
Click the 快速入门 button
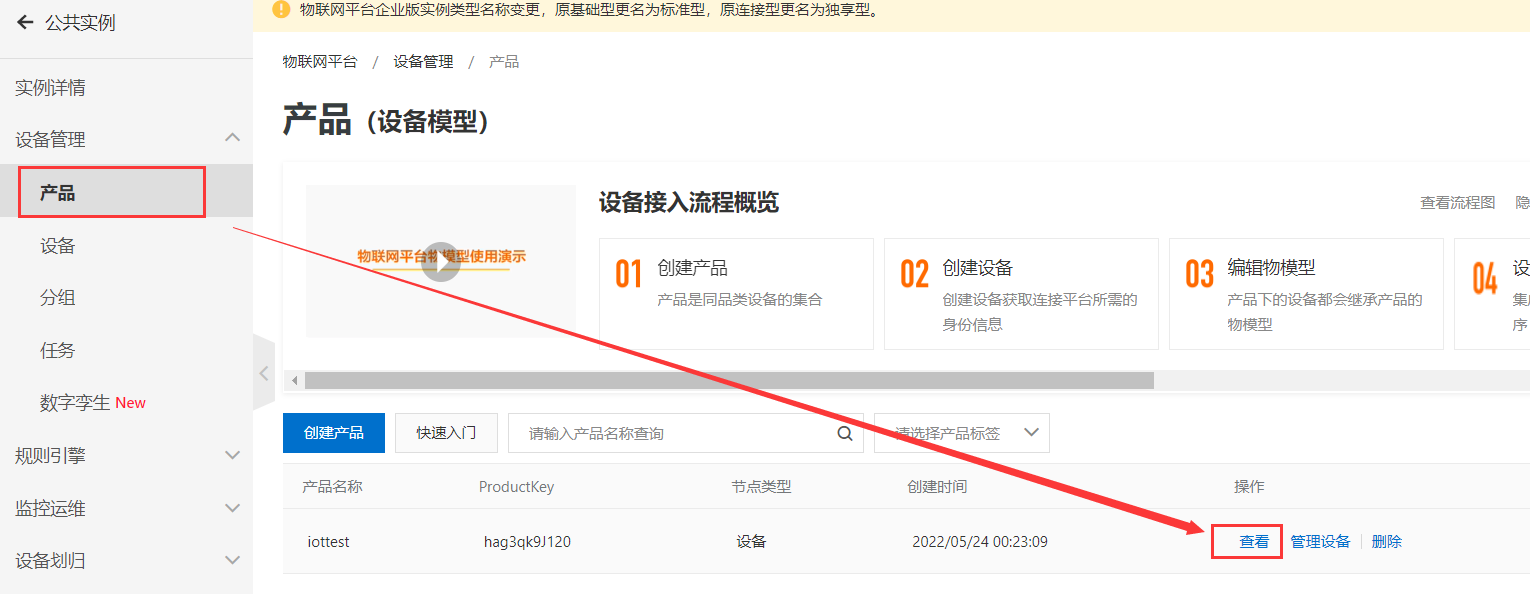[x=446, y=433]
